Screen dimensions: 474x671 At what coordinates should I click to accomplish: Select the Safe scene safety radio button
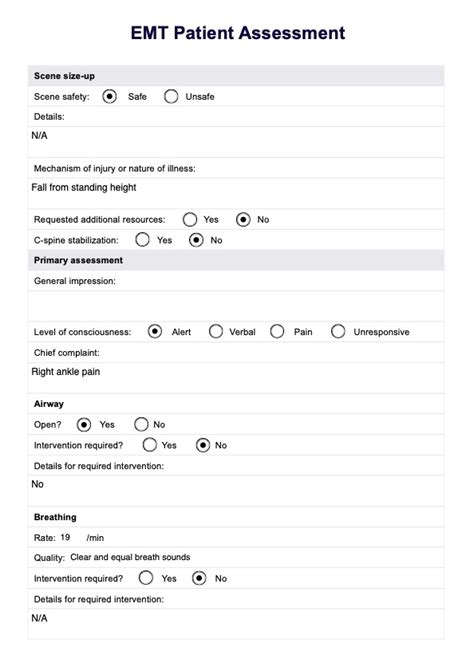[110, 96]
